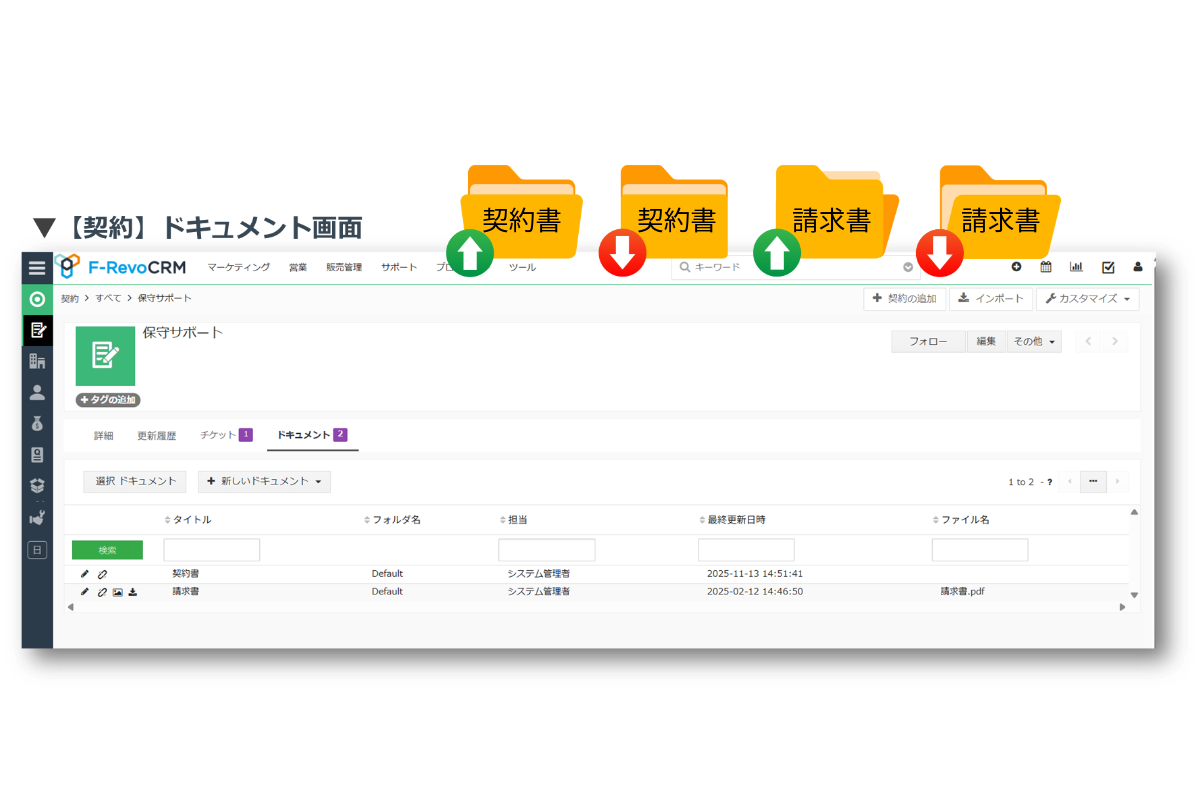Expand the その他 dropdown menu
Screen dimensions: 1200x800
1034,342
